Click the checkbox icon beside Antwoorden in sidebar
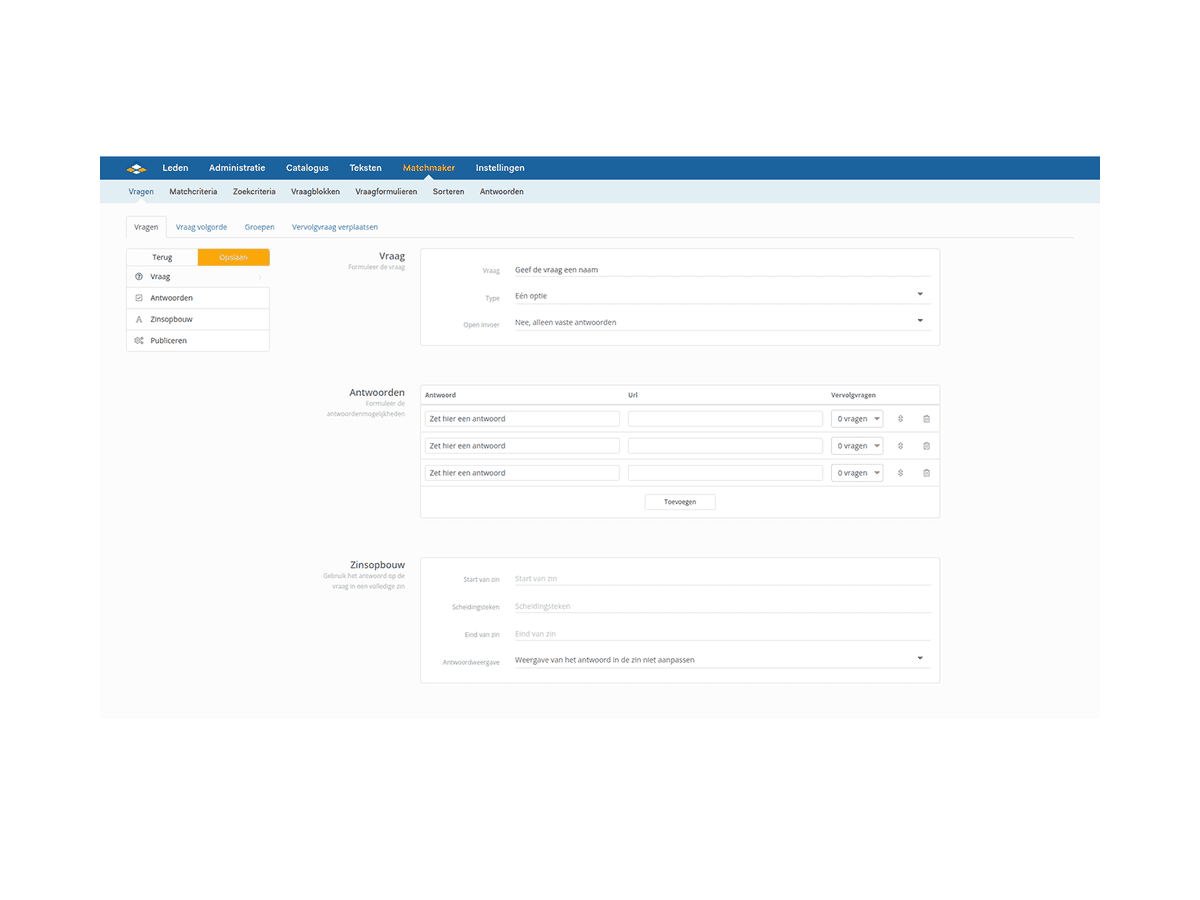 tap(139, 298)
